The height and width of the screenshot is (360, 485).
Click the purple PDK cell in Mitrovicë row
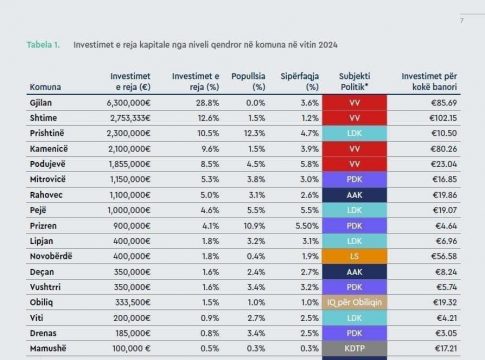(354, 179)
